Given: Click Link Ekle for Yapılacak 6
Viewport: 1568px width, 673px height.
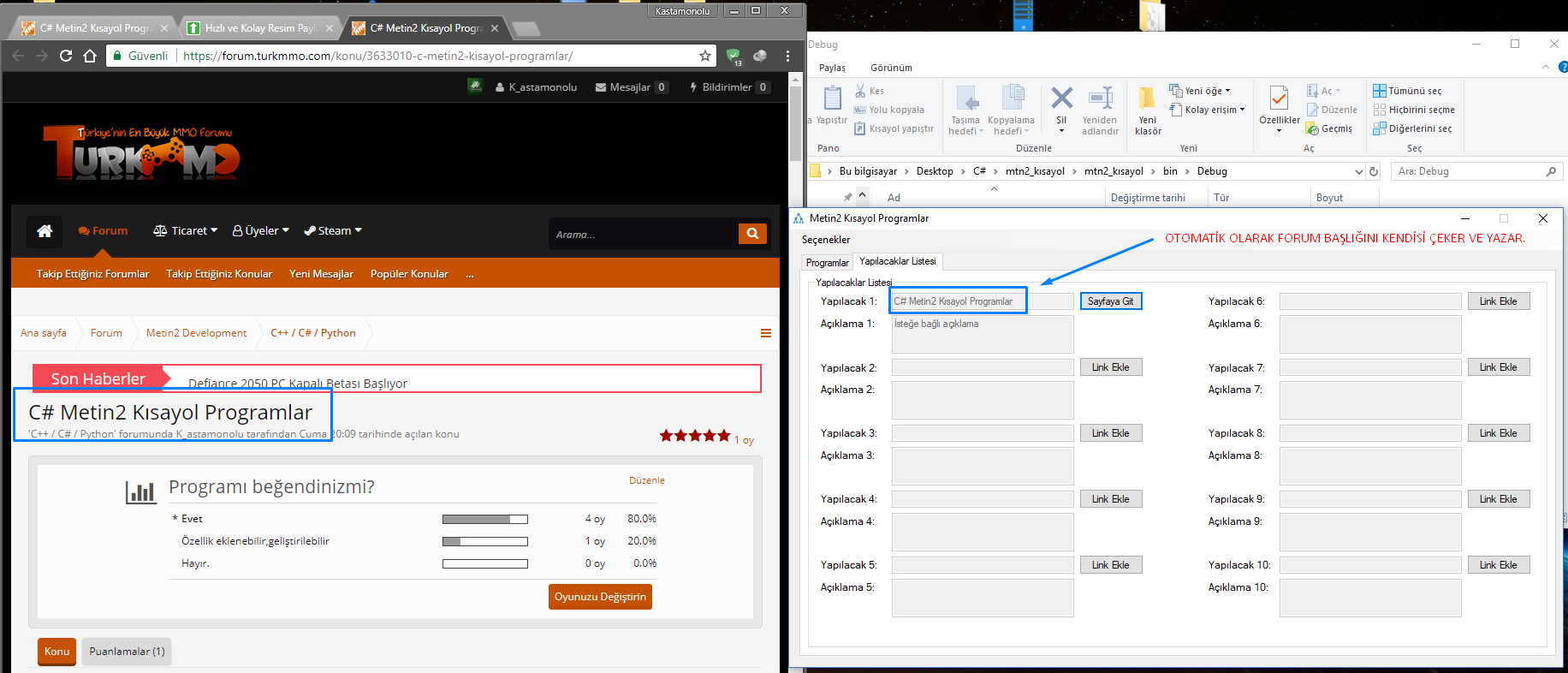Looking at the screenshot, I should pyautogui.click(x=1499, y=301).
